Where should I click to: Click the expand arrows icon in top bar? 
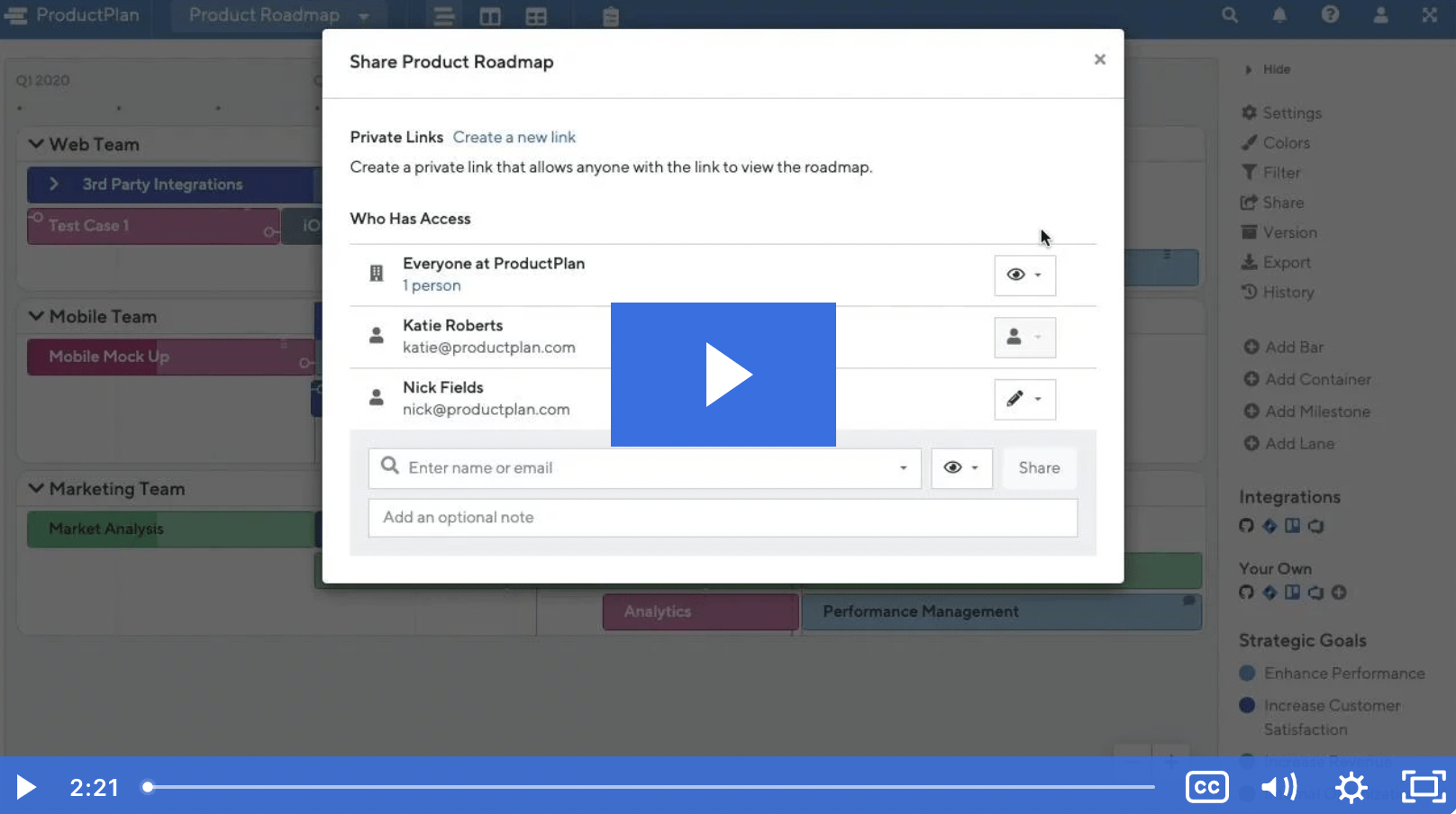click(1429, 15)
